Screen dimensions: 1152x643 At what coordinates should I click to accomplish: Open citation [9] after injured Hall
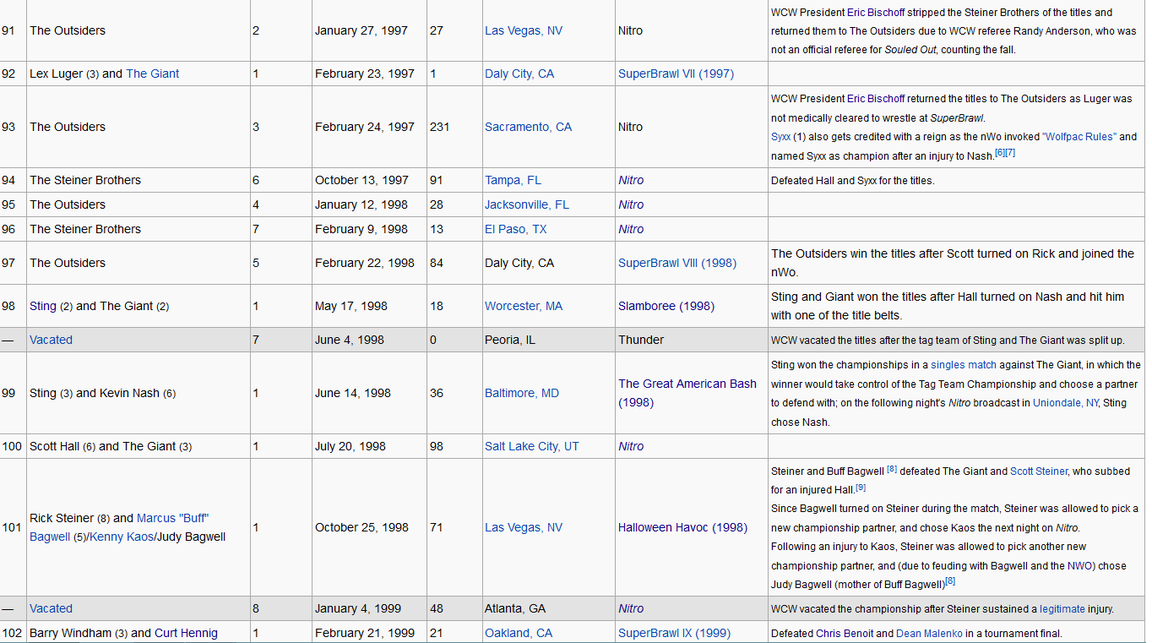click(x=860, y=487)
